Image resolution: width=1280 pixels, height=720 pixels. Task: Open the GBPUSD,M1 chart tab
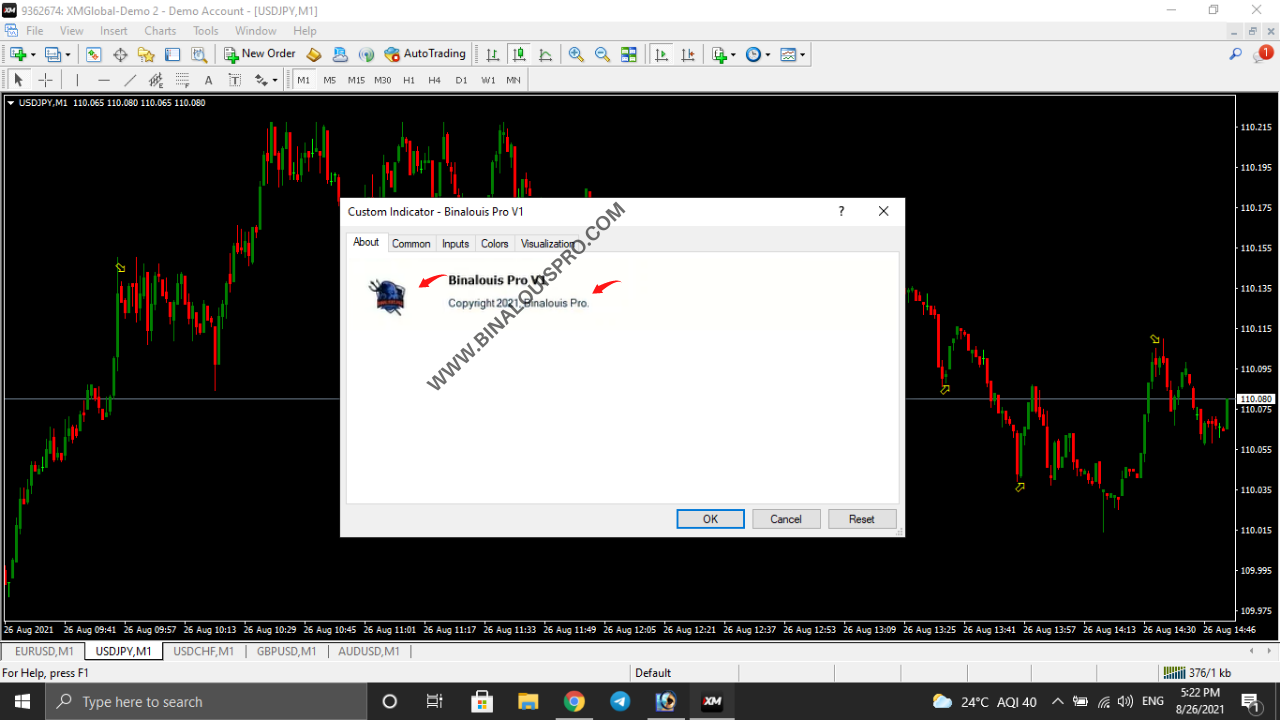click(287, 651)
